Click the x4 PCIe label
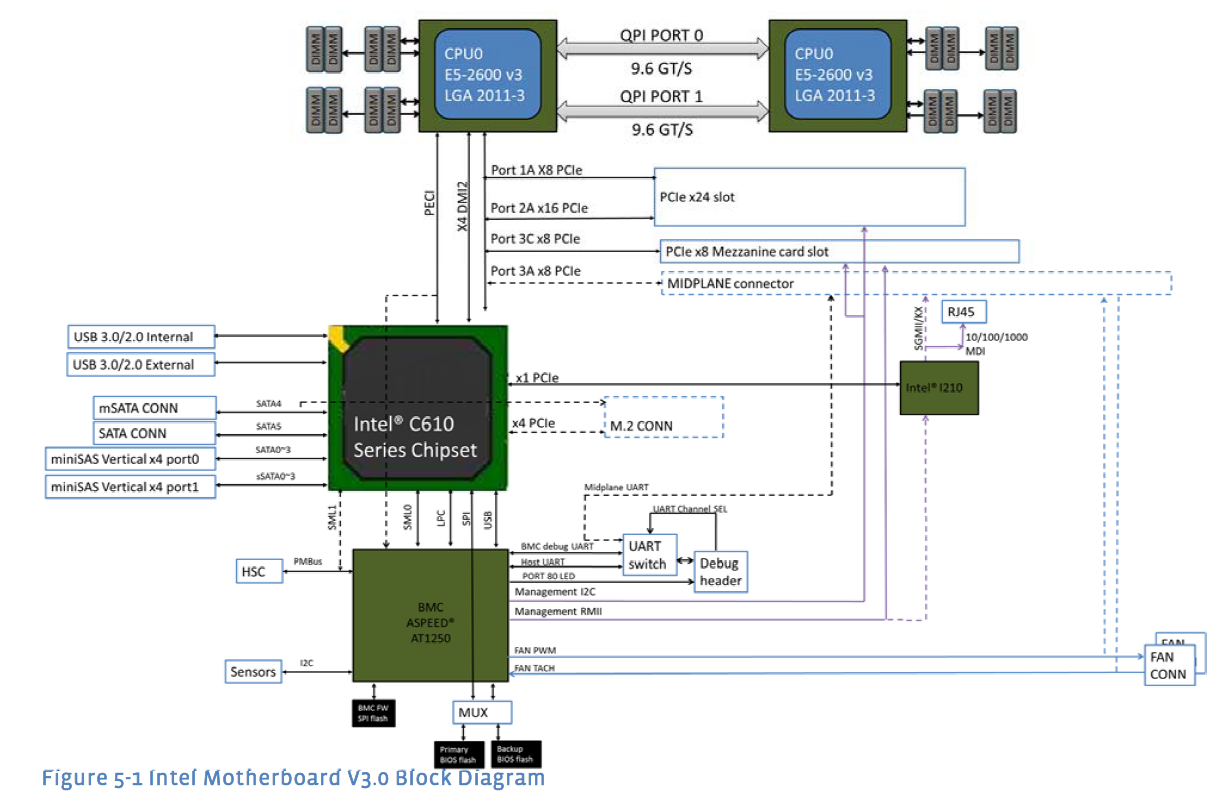 [534, 424]
